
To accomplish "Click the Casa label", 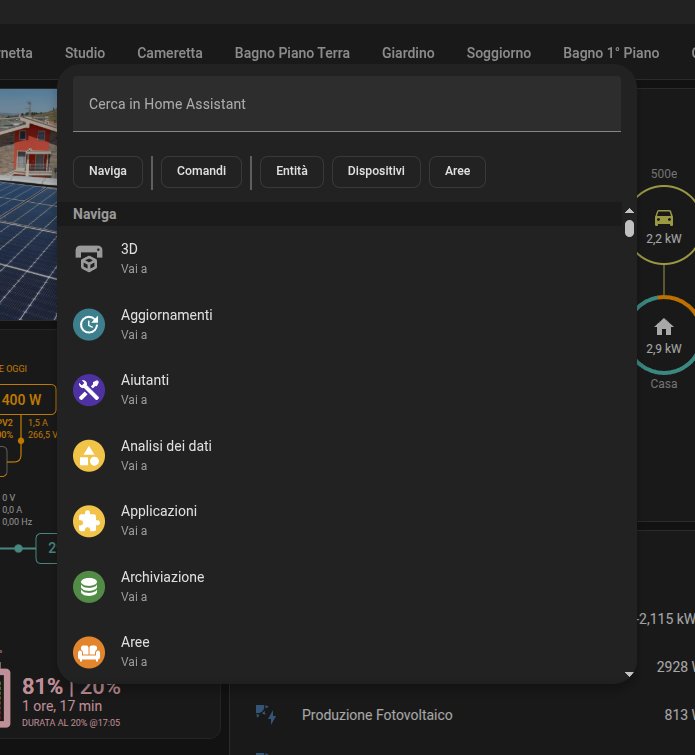I will [x=664, y=384].
